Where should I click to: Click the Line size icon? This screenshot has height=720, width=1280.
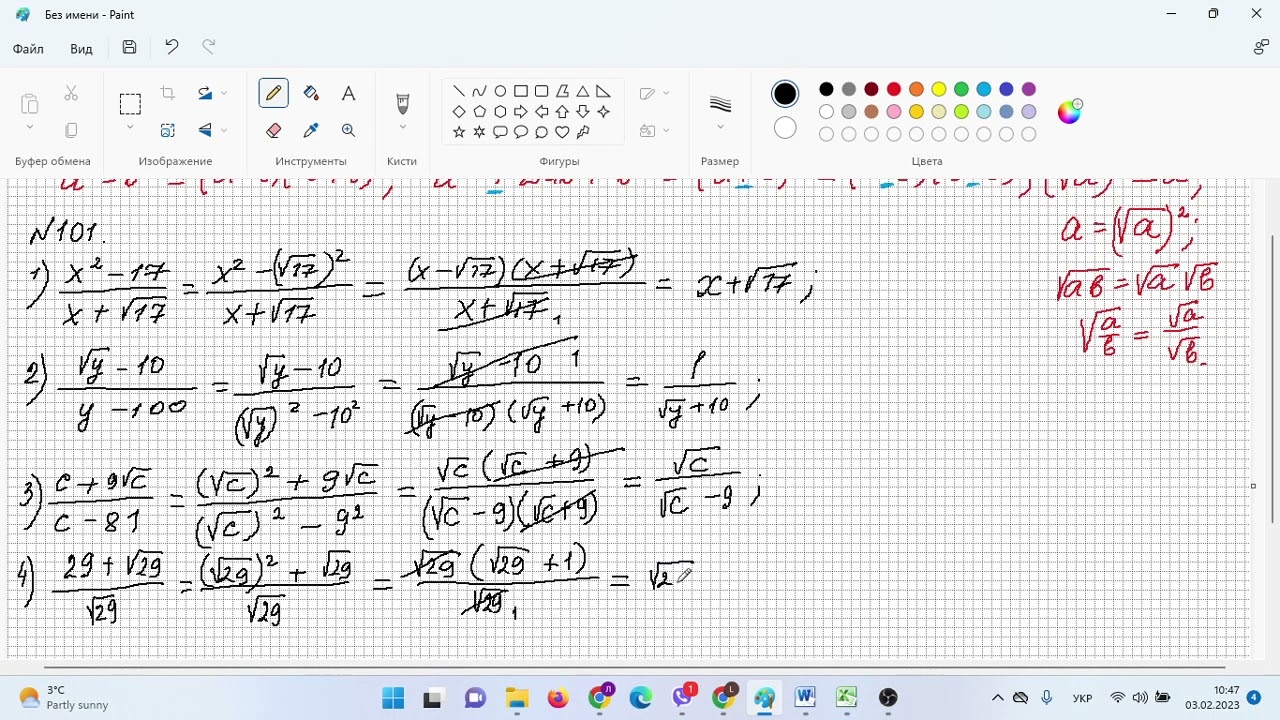(x=720, y=104)
